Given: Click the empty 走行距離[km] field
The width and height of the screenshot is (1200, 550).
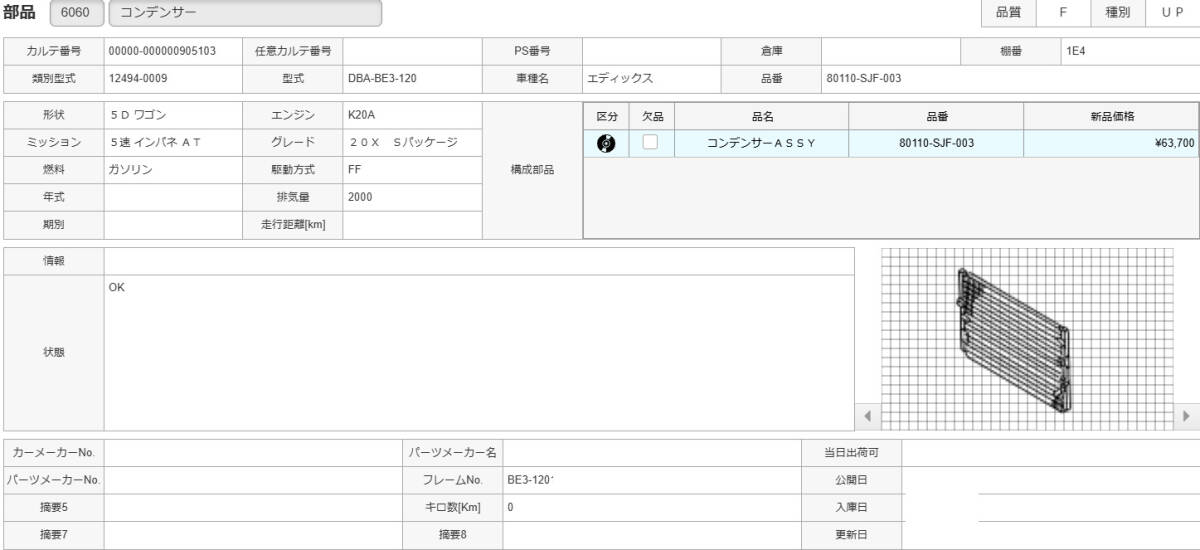Looking at the screenshot, I should [412, 225].
